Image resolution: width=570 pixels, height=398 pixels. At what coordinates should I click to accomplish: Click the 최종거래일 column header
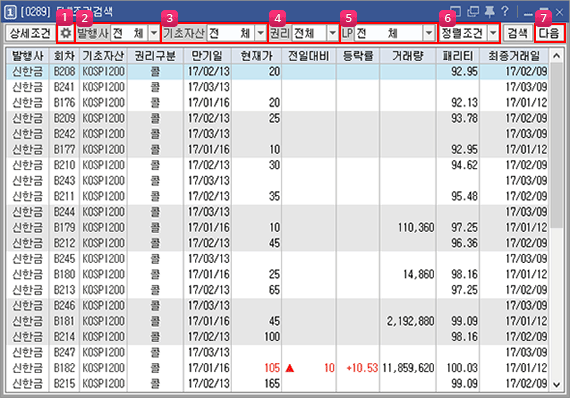[514, 56]
